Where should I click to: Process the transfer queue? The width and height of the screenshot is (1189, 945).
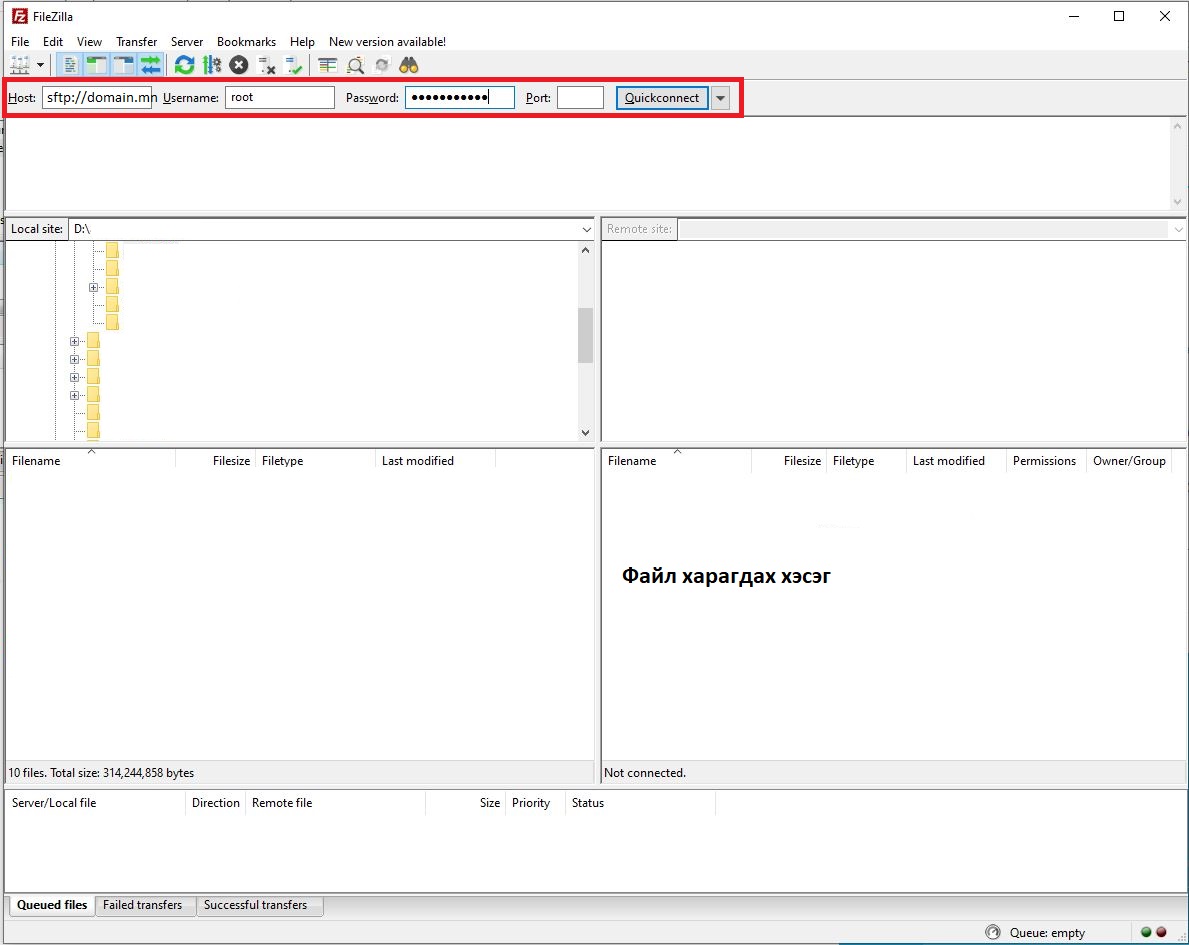tap(212, 65)
